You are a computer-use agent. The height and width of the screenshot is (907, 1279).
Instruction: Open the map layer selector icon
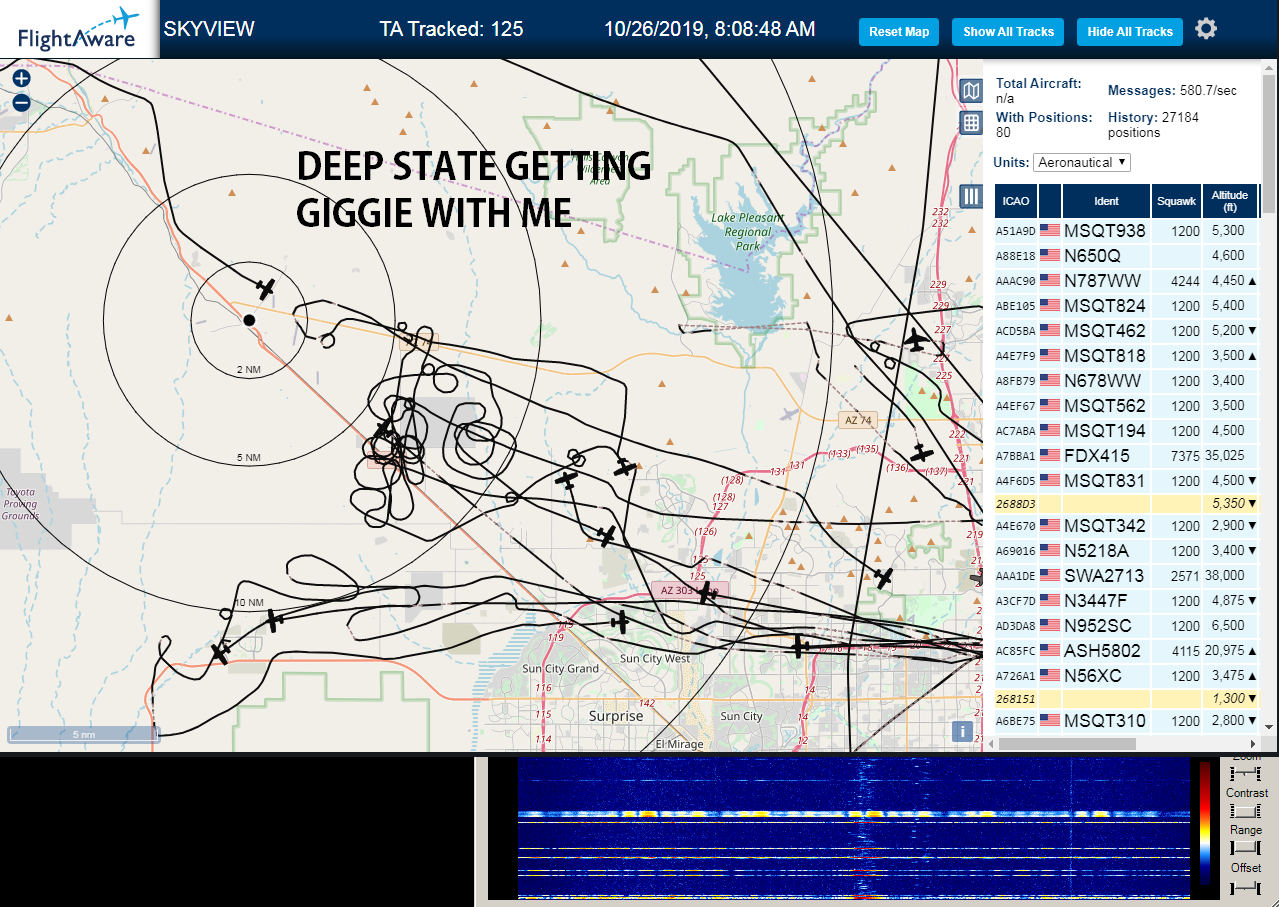[x=971, y=92]
